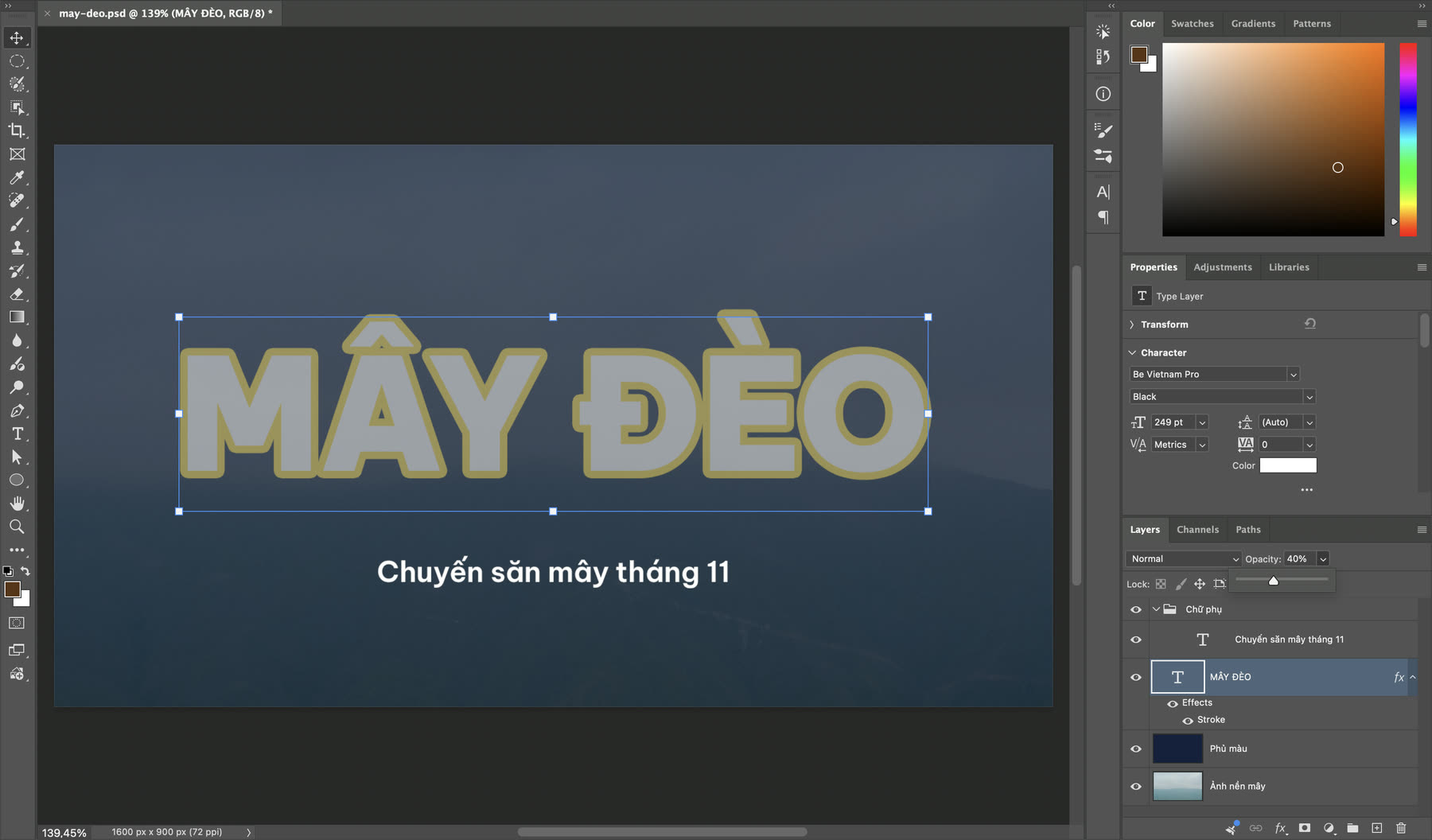
Task: Switch to the Channels tab
Action: (1197, 529)
